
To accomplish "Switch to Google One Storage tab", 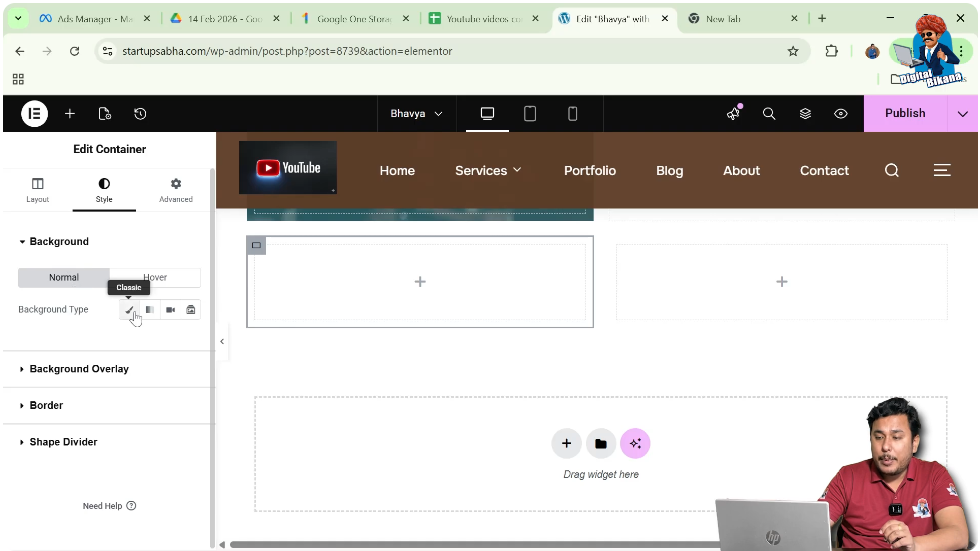I will pyautogui.click(x=354, y=19).
